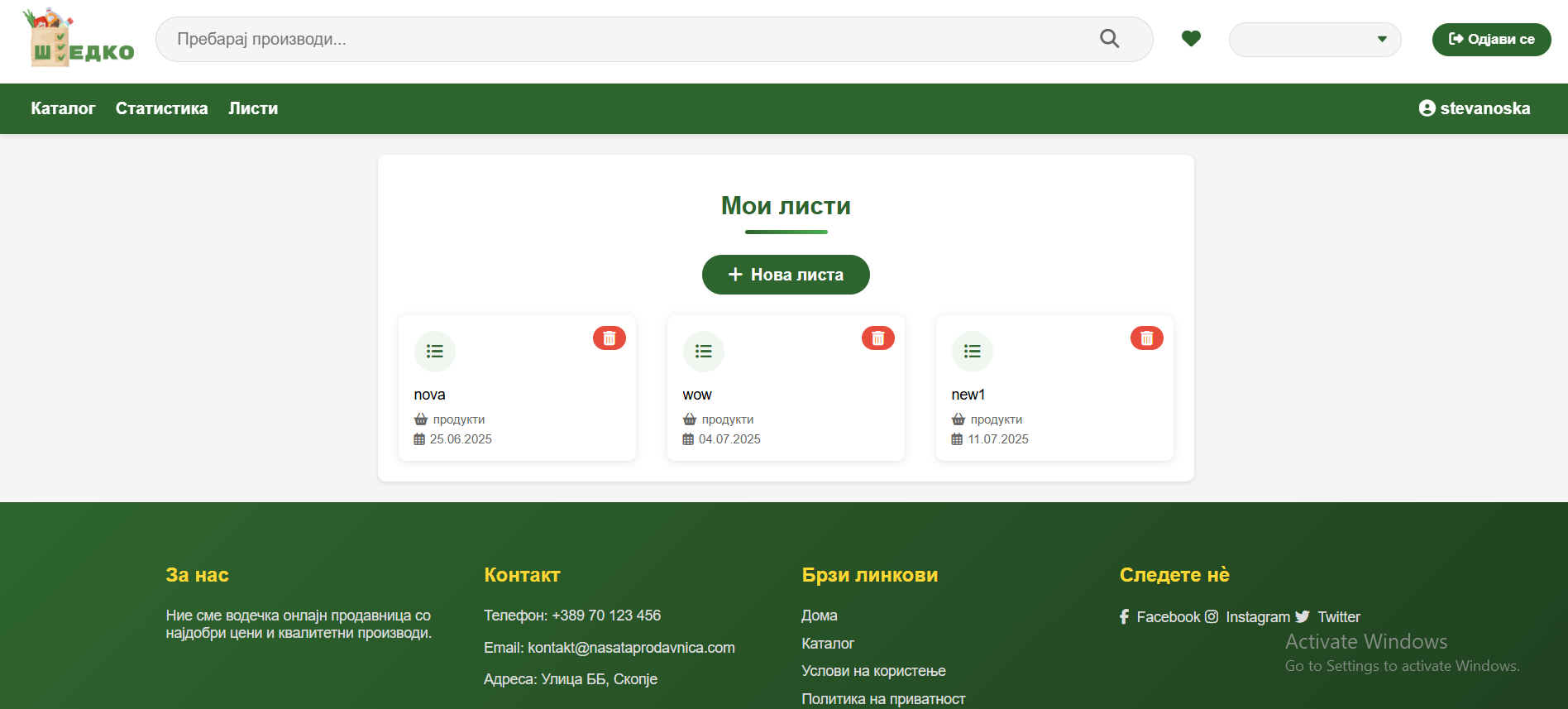Select the Листи navigation item
The image size is (1568, 709).
click(x=253, y=108)
